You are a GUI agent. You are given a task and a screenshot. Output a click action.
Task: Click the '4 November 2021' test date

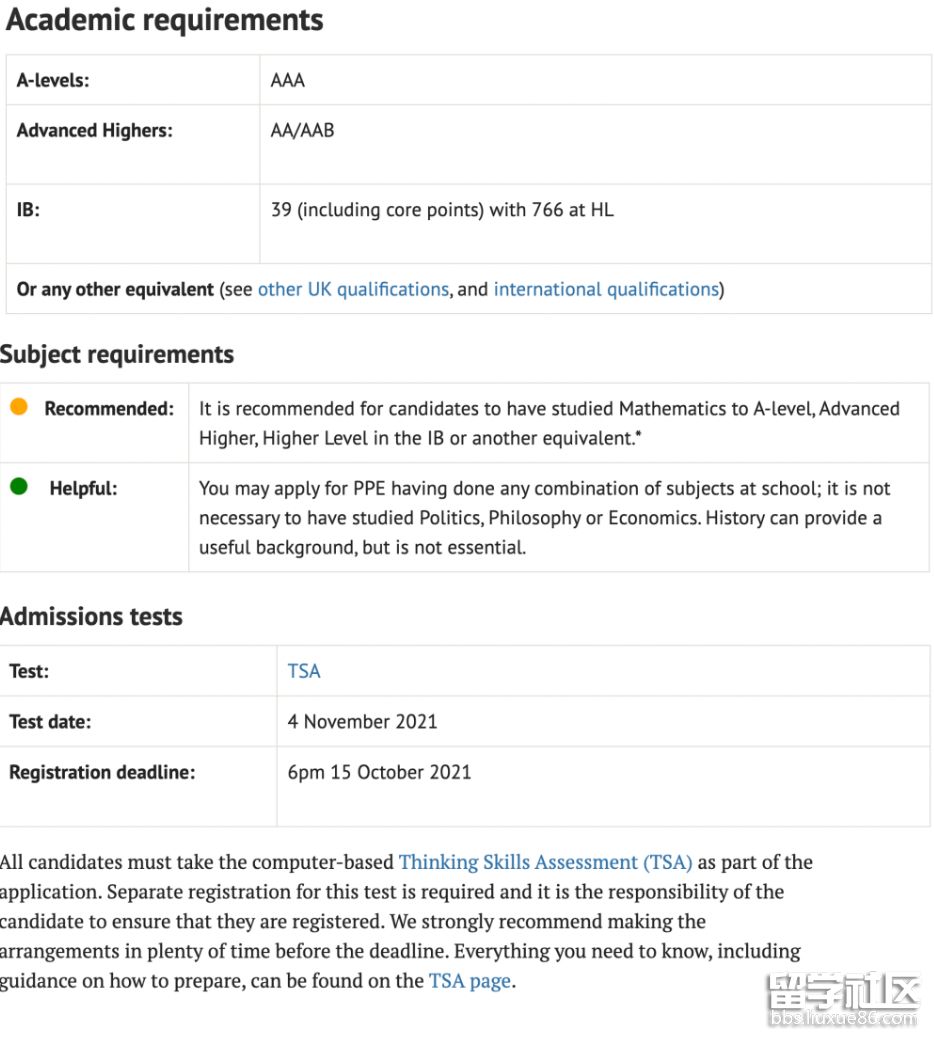pyautogui.click(x=362, y=721)
